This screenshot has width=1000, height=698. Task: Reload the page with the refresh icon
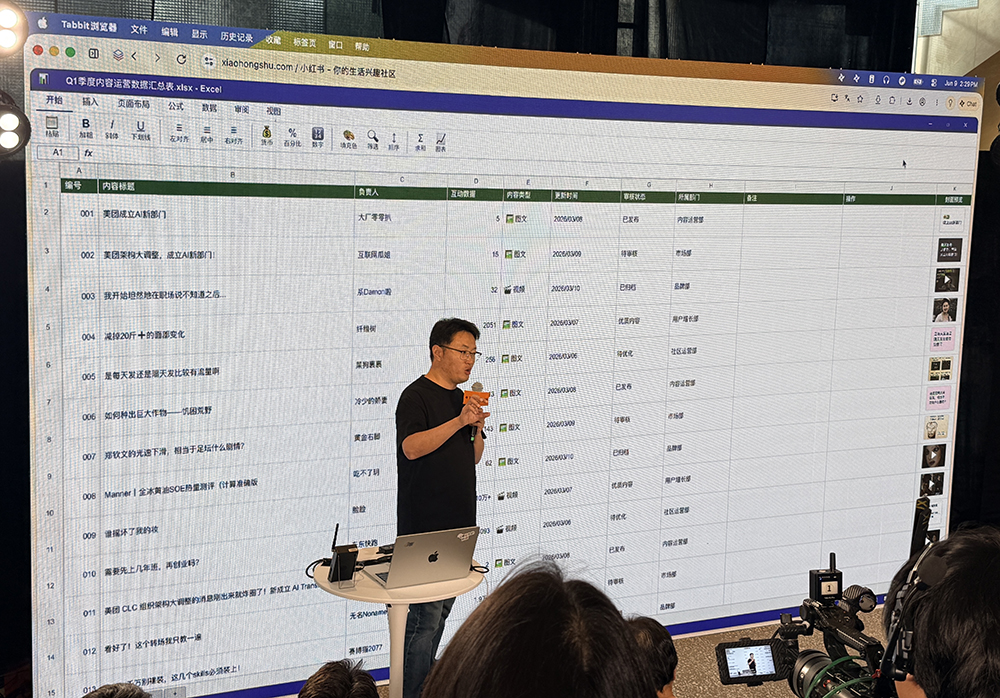(181, 59)
